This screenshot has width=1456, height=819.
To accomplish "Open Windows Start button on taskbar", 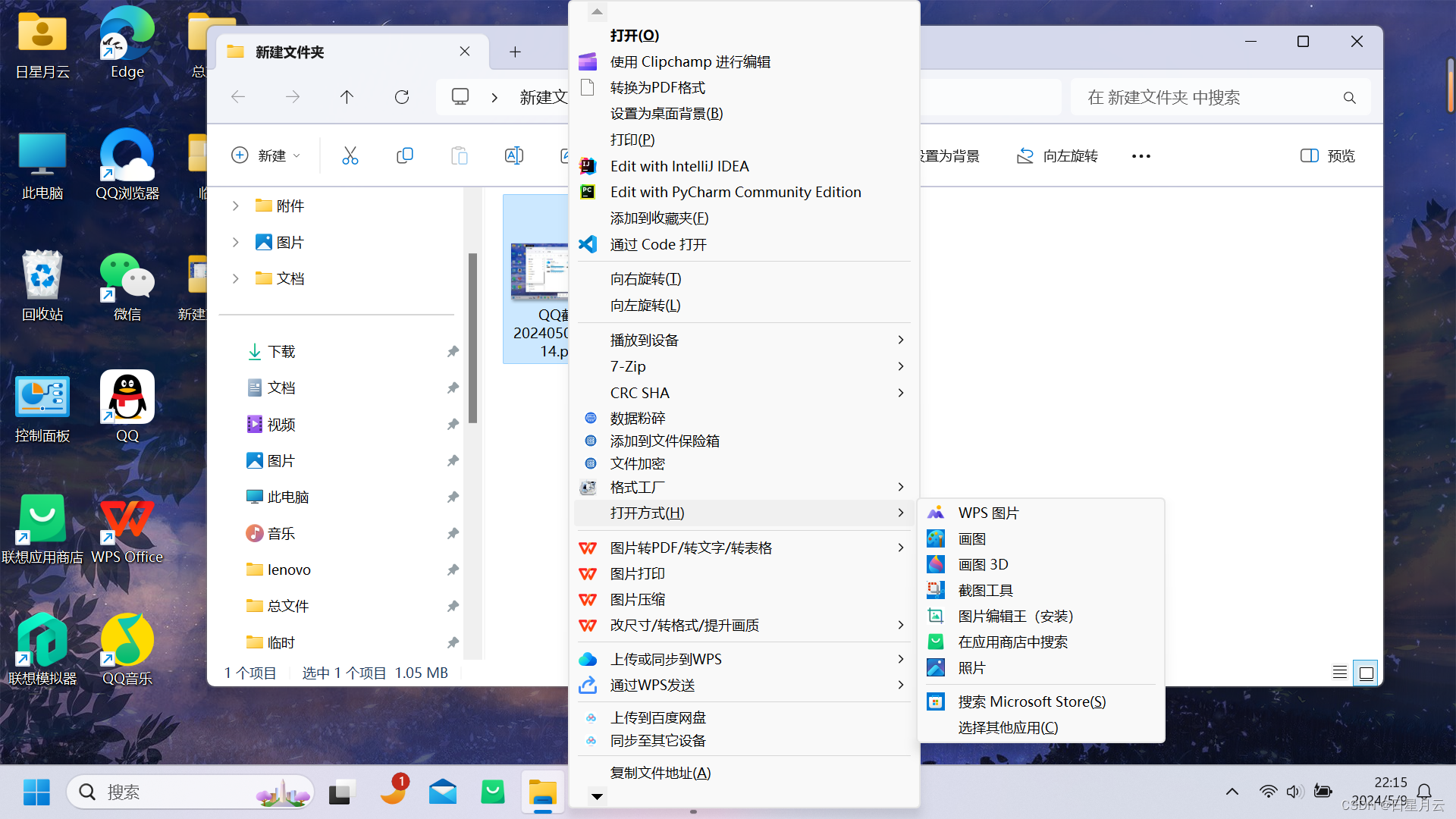I will [36, 792].
